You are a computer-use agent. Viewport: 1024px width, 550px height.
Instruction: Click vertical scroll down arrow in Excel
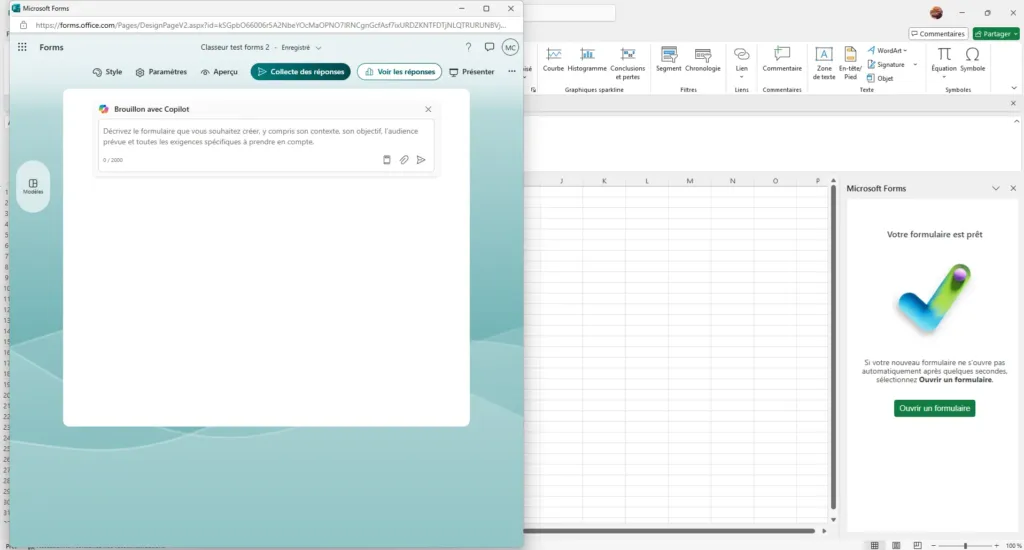[833, 520]
